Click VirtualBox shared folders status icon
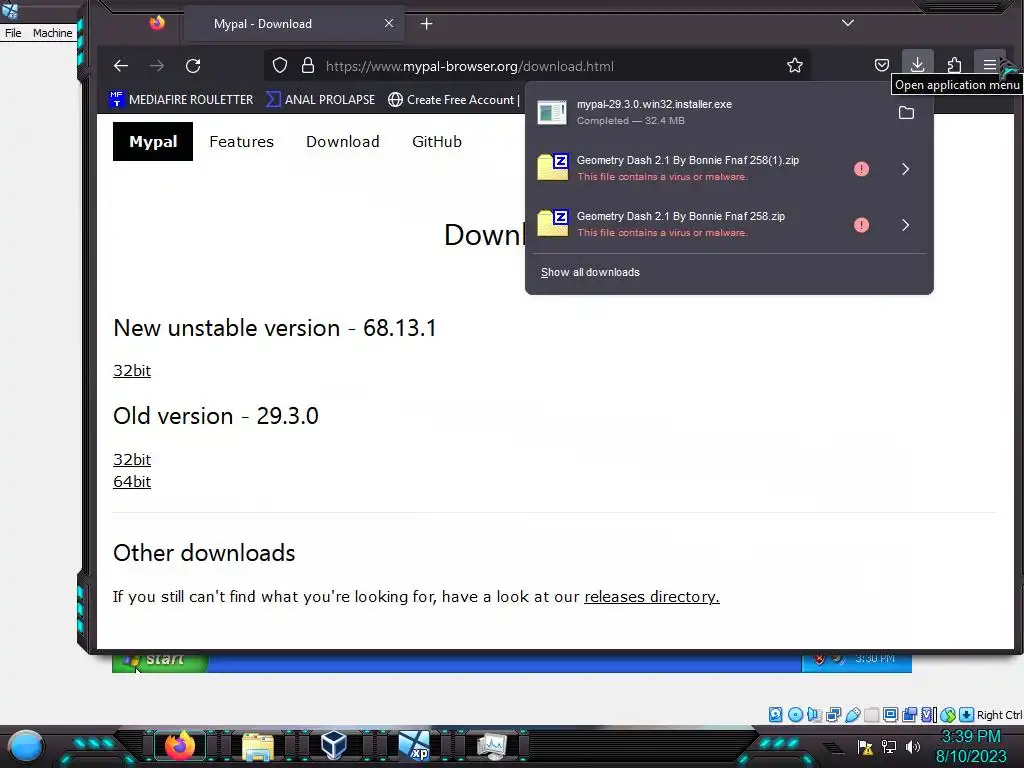The image size is (1024, 768). click(x=872, y=714)
